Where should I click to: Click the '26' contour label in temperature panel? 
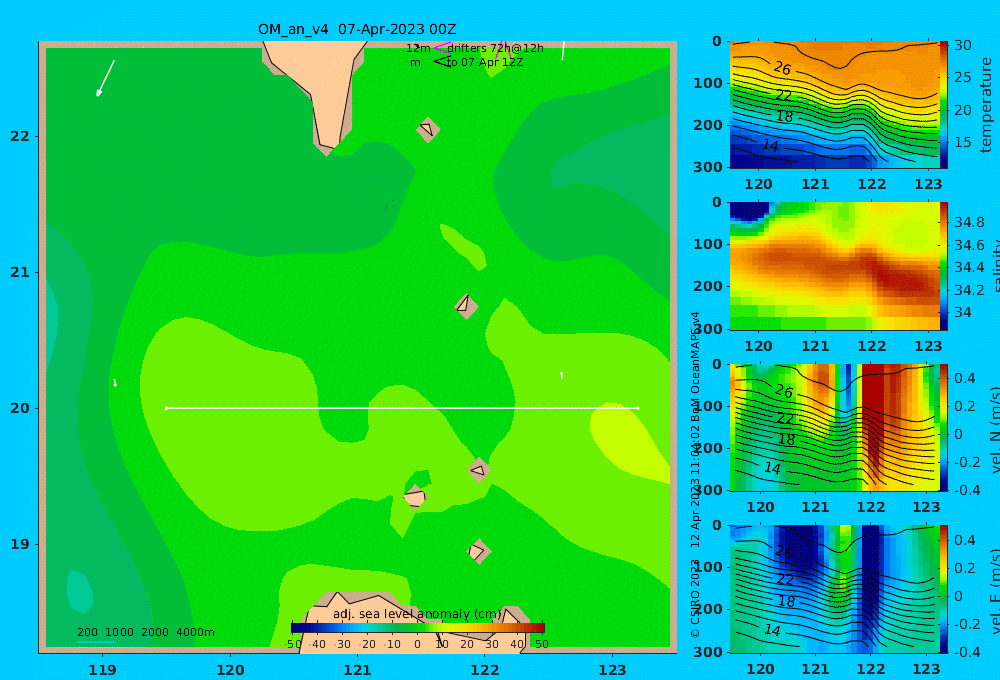pyautogui.click(x=783, y=68)
